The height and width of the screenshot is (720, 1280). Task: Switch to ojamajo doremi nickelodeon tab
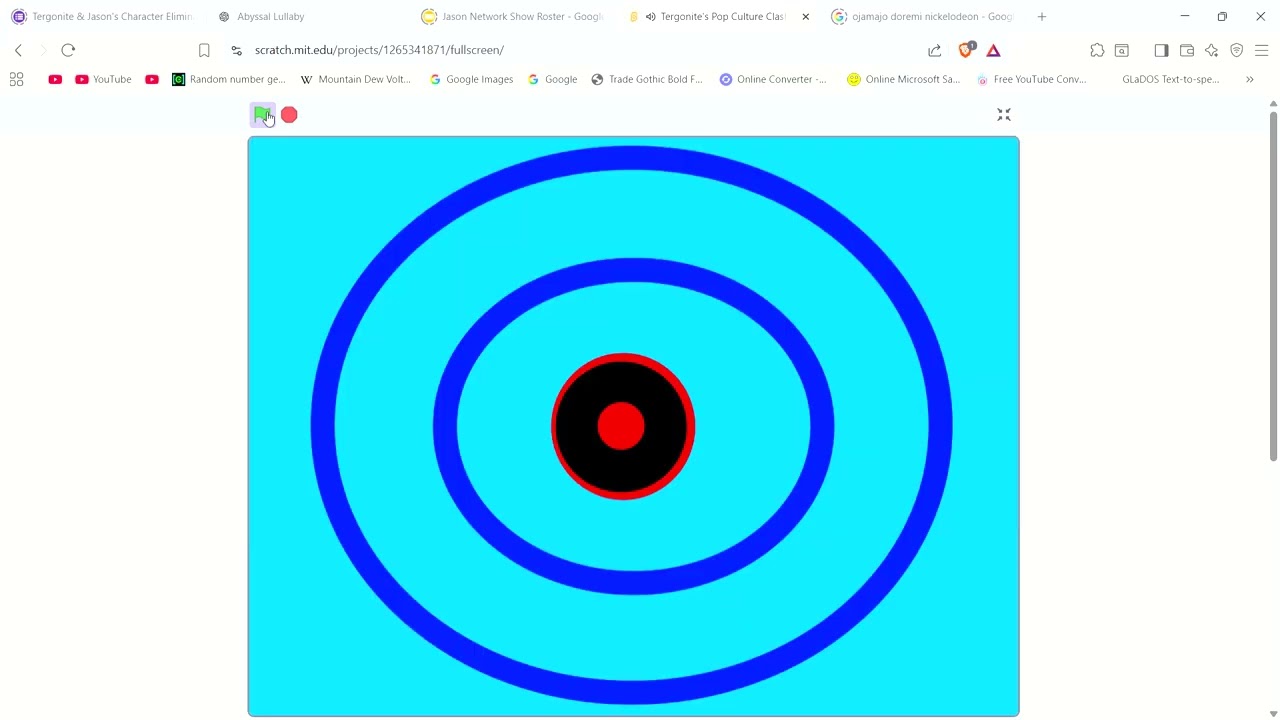(x=922, y=16)
